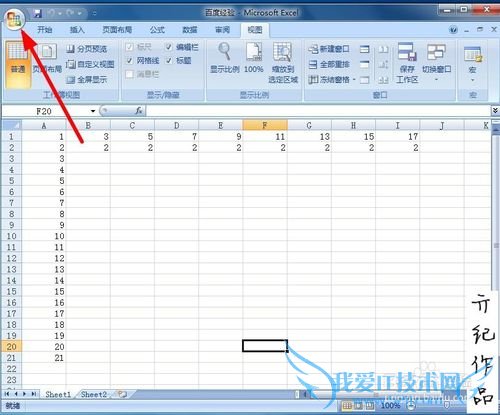Select Page Break Preview icon in status bar
The width and height of the screenshot is (500, 415).
370,406
